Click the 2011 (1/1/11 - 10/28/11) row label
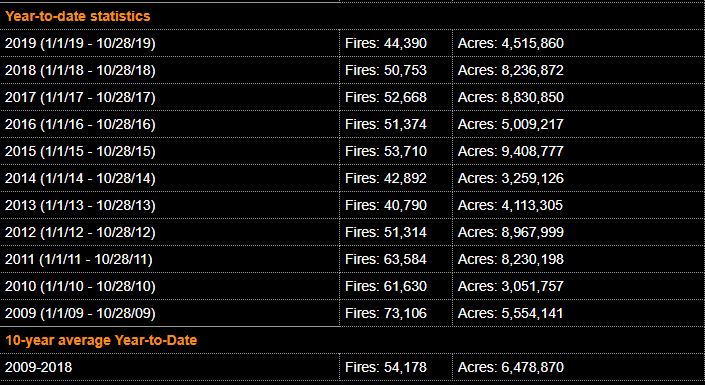The width and height of the screenshot is (705, 385). coord(79,259)
